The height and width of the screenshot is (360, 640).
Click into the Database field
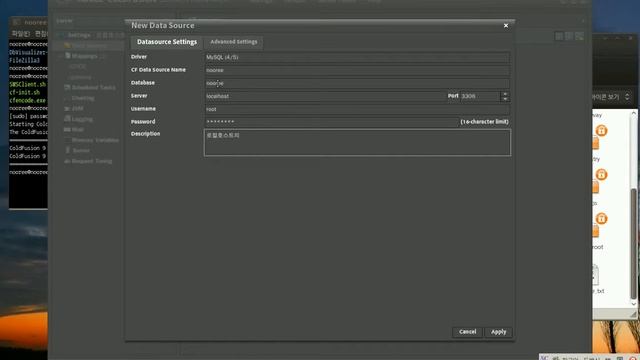coord(357,83)
